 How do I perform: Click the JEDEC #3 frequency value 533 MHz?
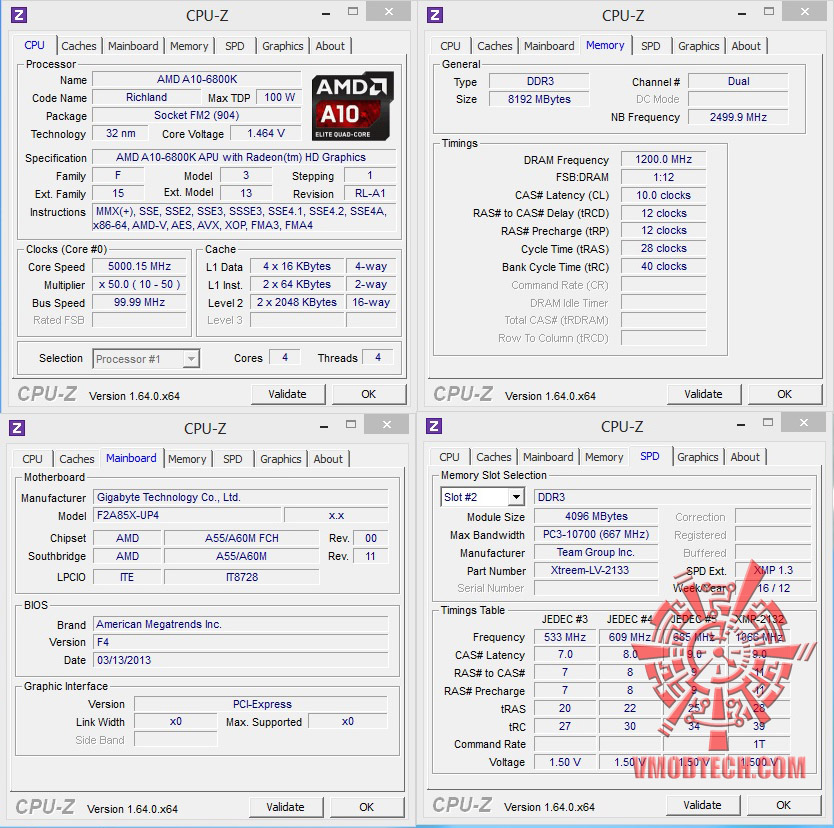565,637
